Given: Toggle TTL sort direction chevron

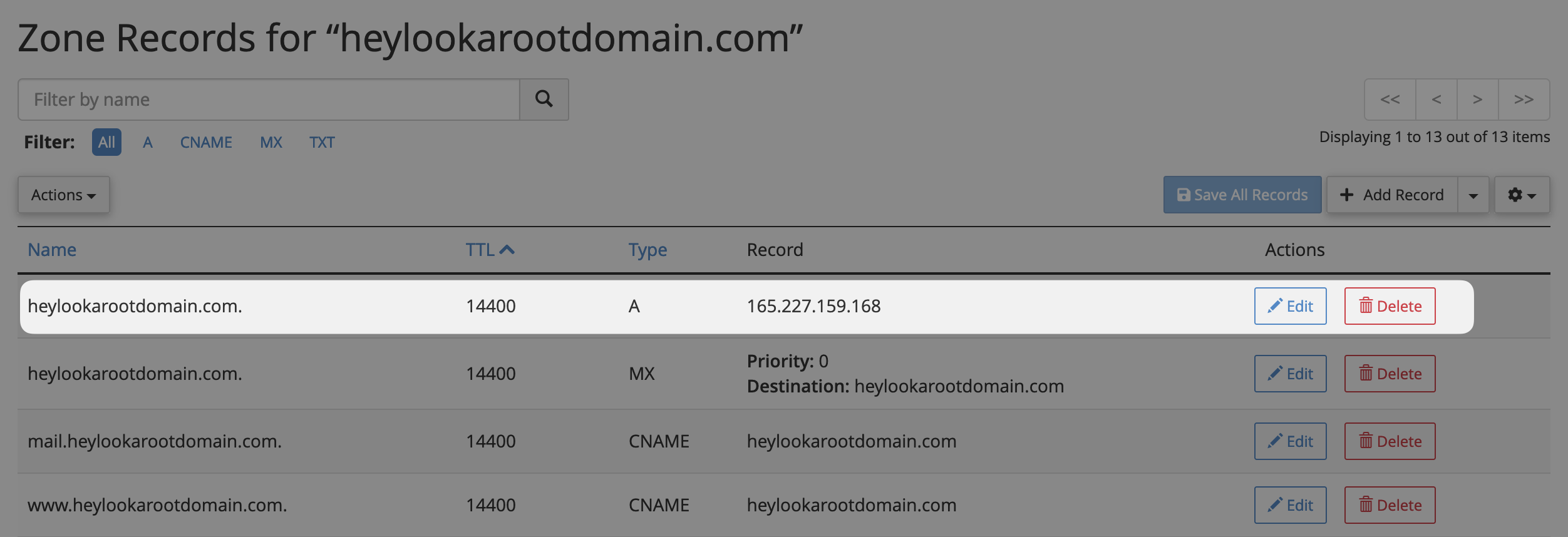Looking at the screenshot, I should tap(508, 248).
